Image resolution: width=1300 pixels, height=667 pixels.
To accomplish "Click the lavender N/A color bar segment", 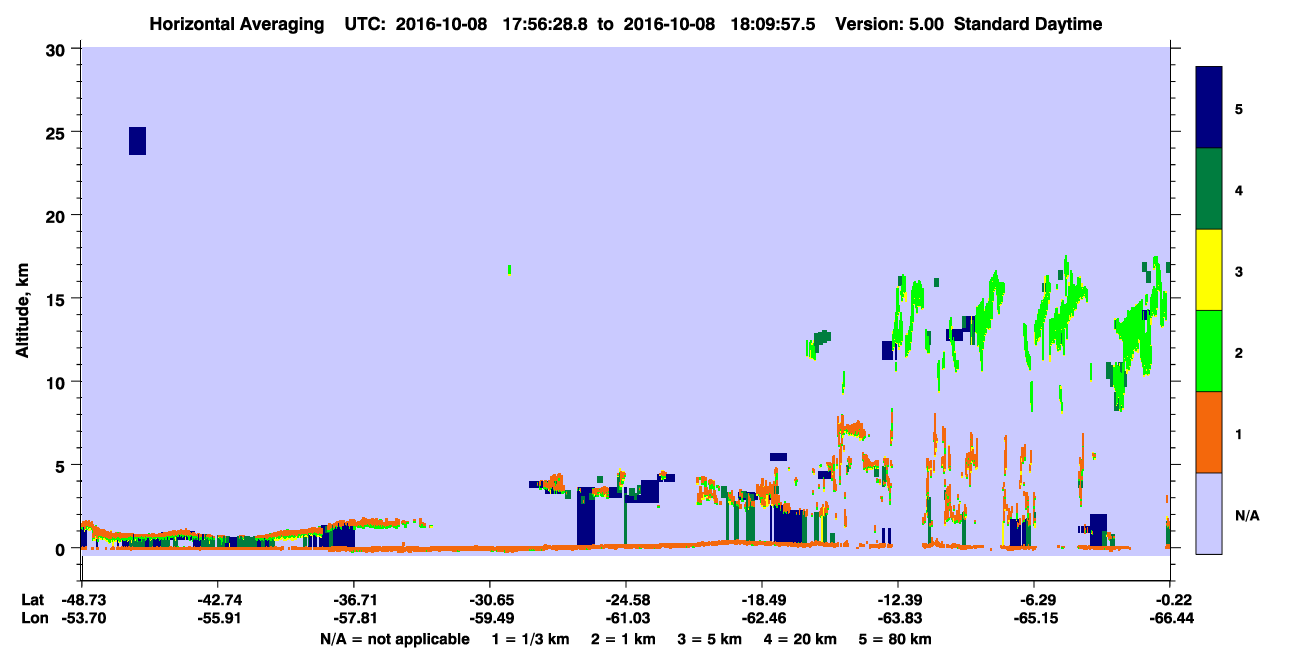I will 1209,513.
